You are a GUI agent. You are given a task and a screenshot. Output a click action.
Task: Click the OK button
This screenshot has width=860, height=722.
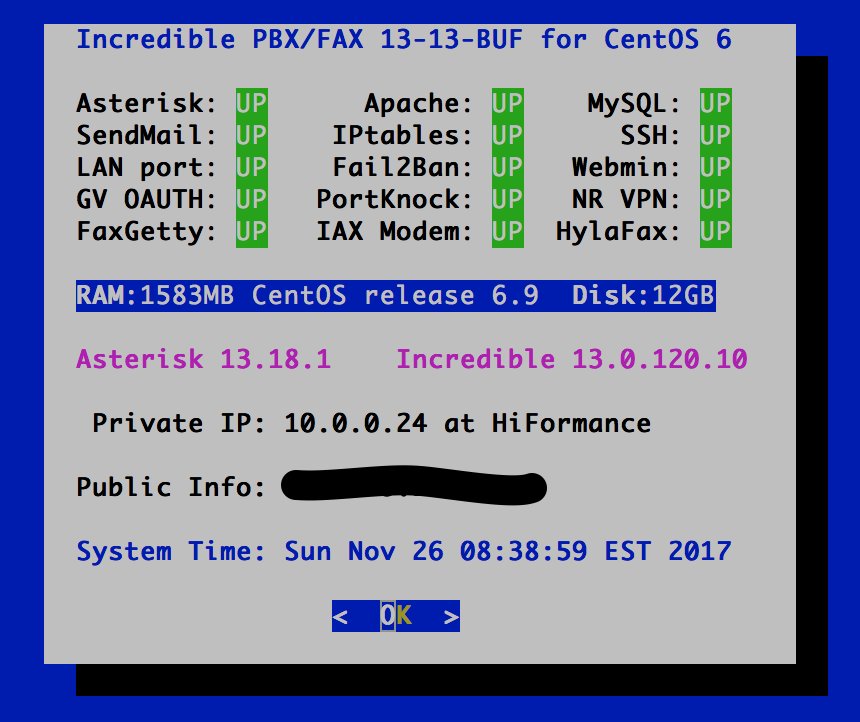pos(395,616)
